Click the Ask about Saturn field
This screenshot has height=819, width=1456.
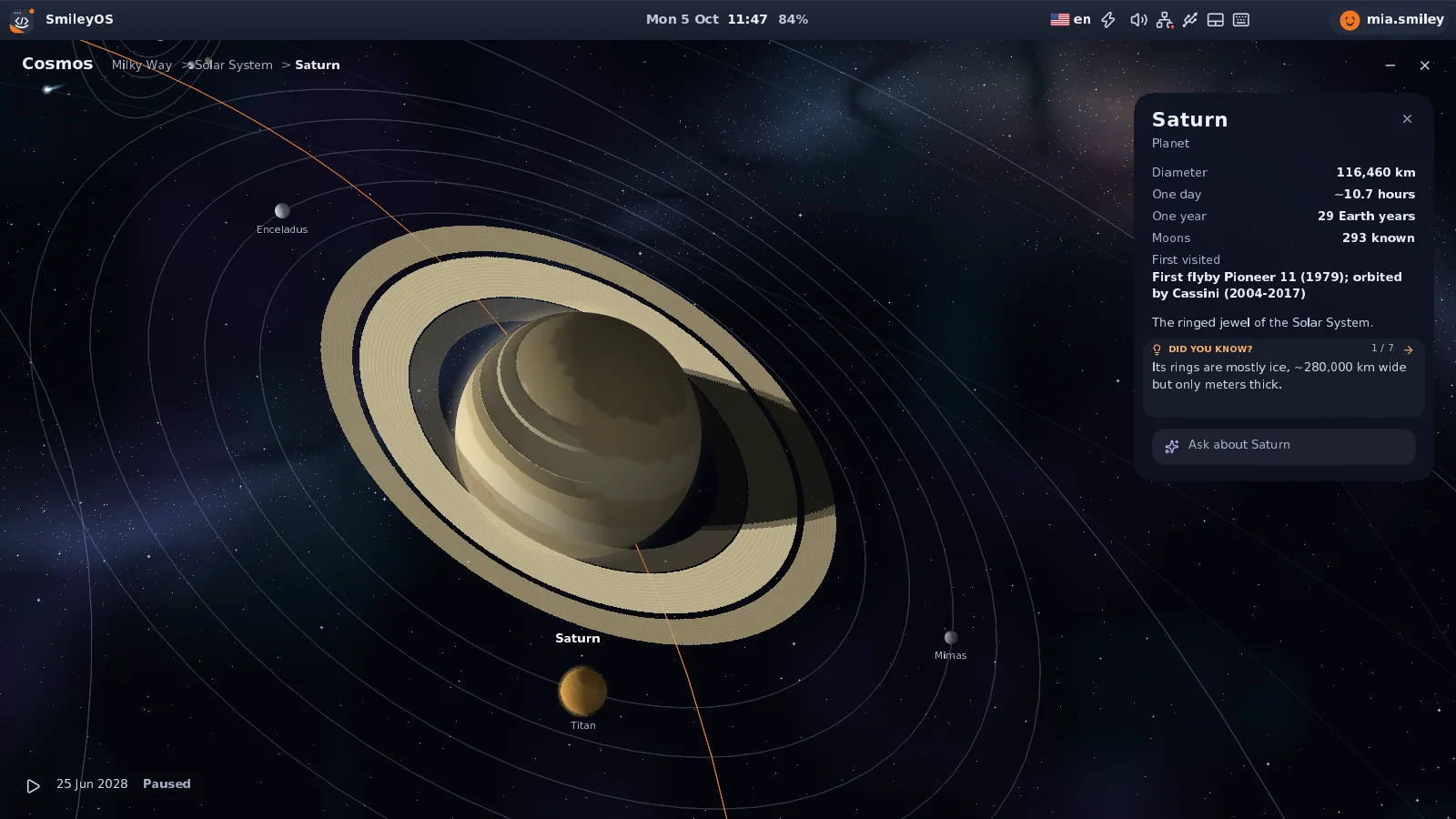(x=1283, y=446)
